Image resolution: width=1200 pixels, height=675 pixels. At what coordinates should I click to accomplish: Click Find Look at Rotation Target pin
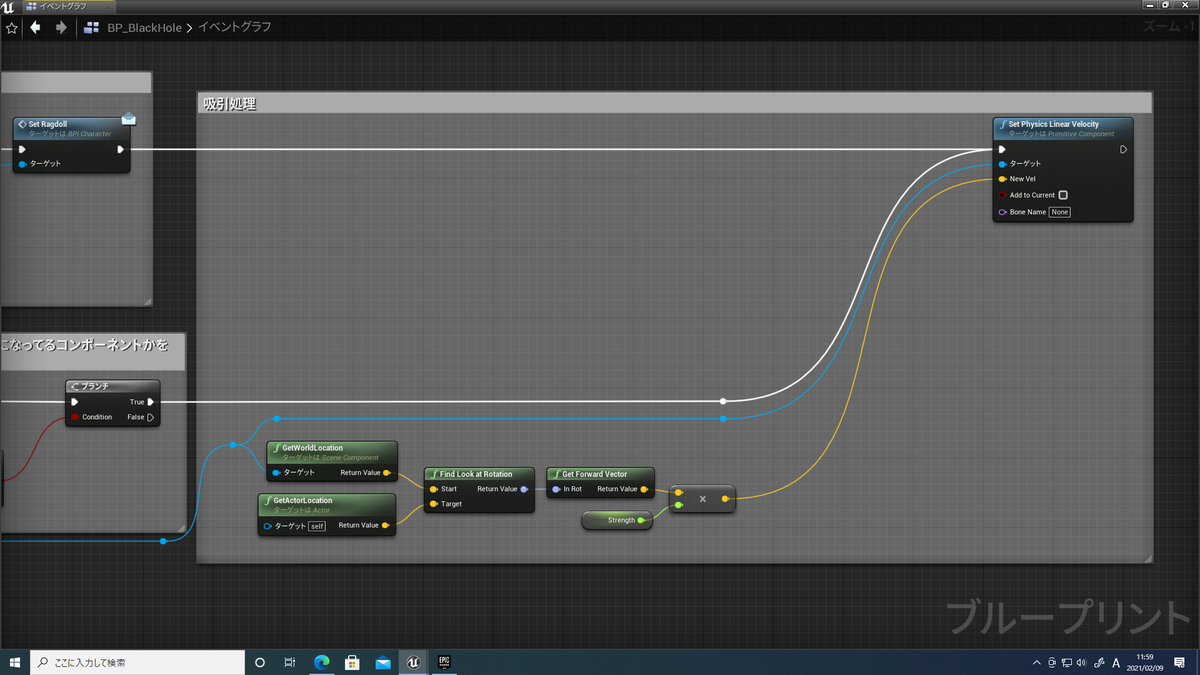point(434,504)
